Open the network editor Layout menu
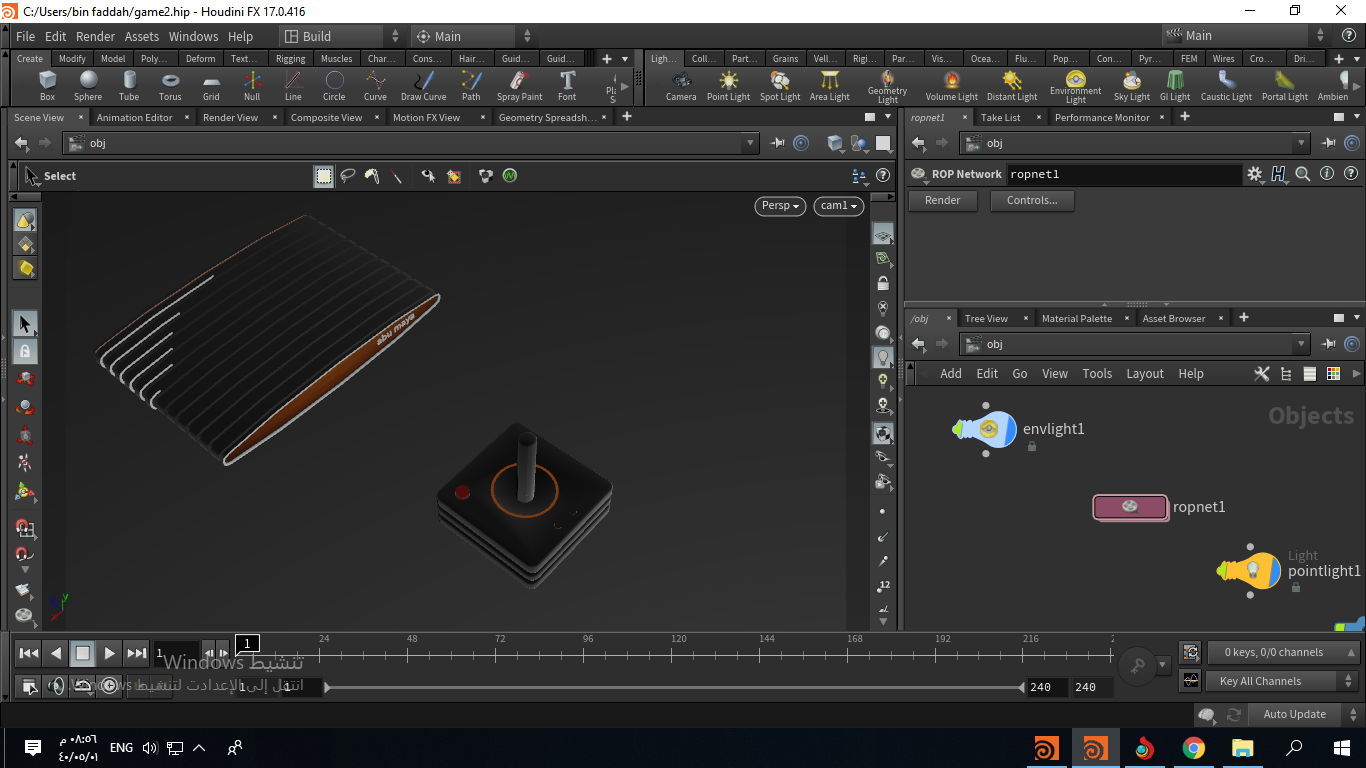This screenshot has height=768, width=1366. (x=1145, y=373)
